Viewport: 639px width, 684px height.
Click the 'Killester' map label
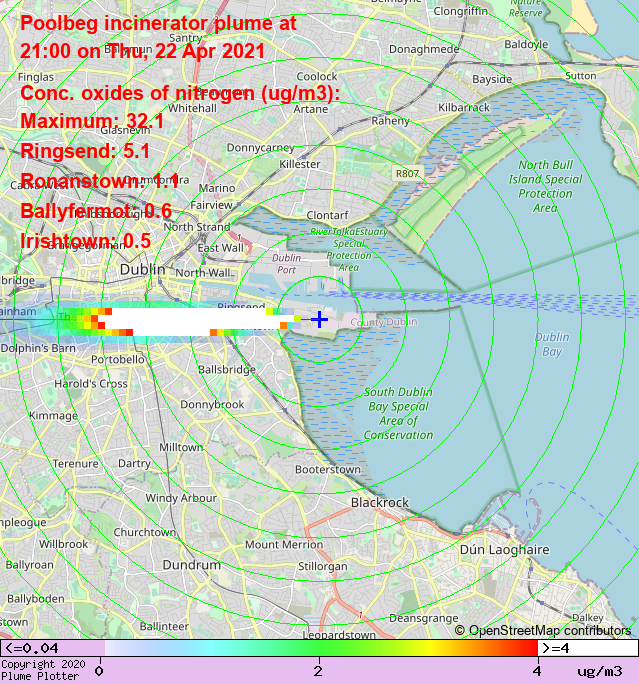coord(300,164)
